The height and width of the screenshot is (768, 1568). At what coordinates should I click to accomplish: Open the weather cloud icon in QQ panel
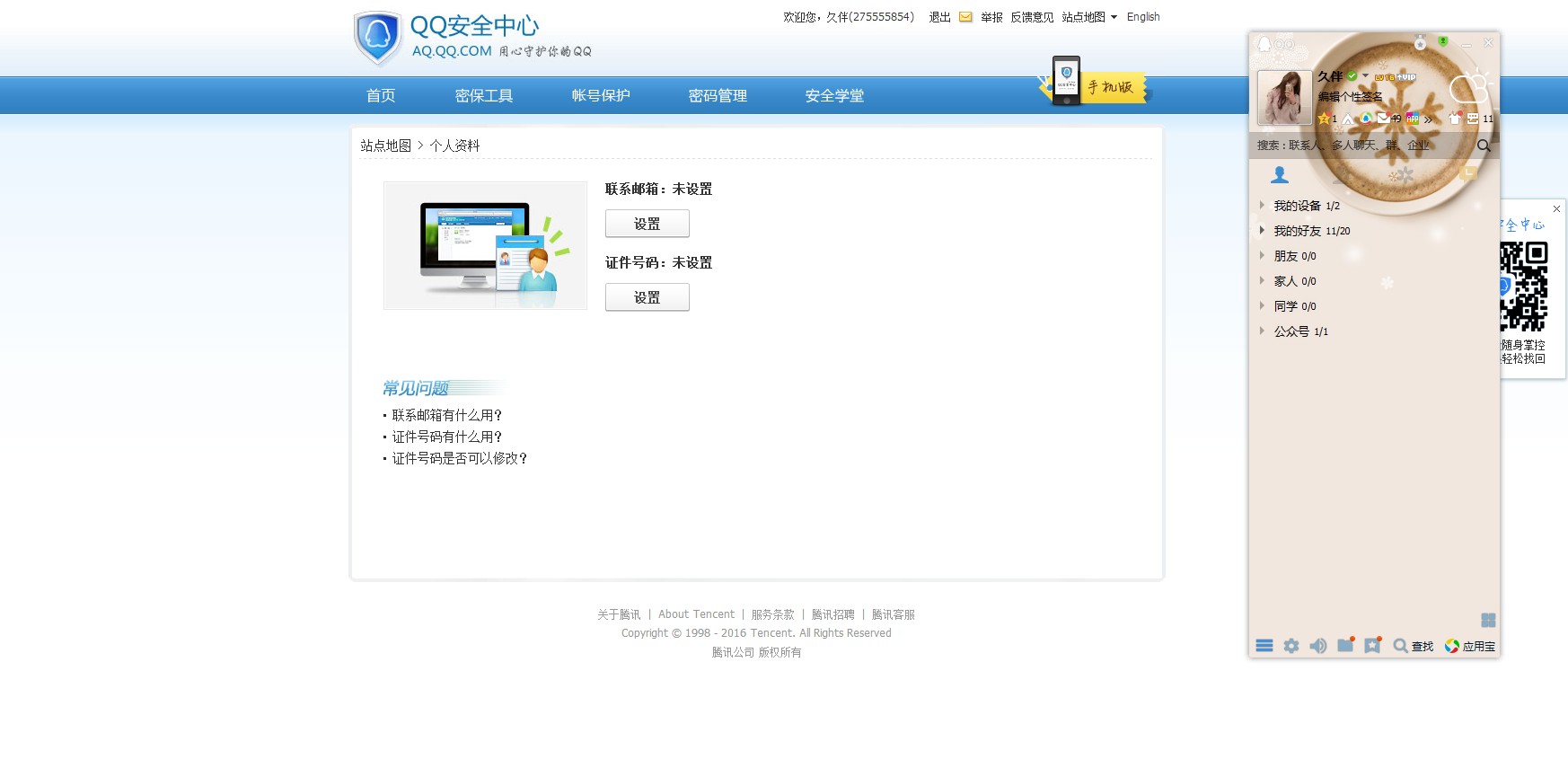[1470, 87]
